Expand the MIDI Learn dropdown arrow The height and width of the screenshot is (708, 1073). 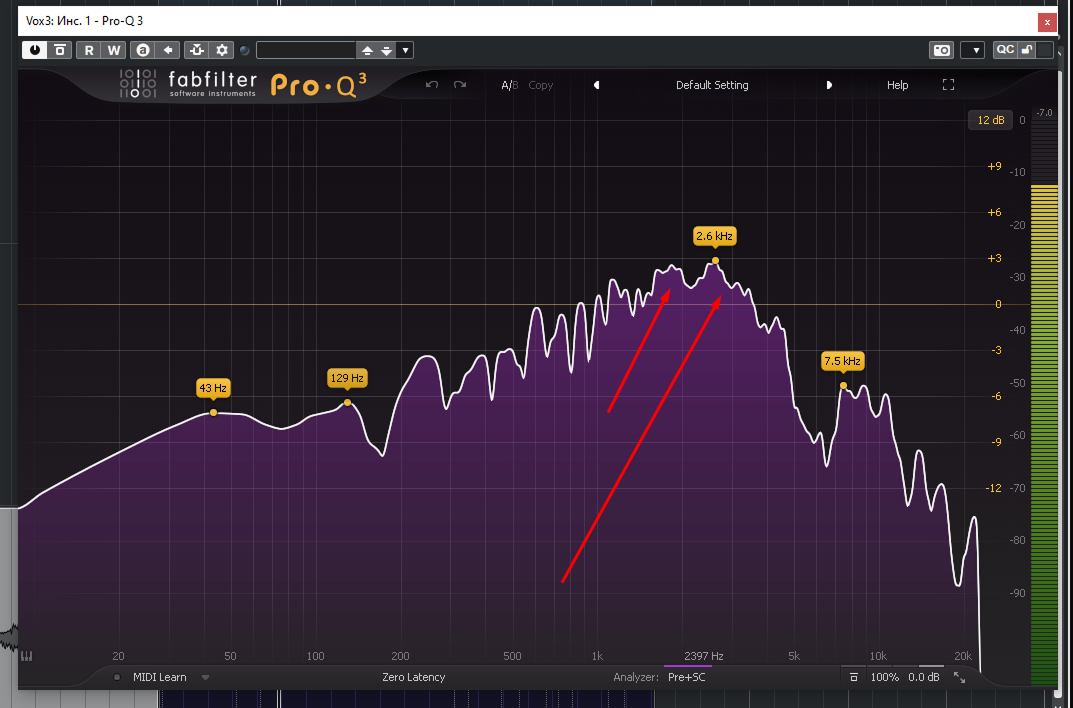pos(205,677)
